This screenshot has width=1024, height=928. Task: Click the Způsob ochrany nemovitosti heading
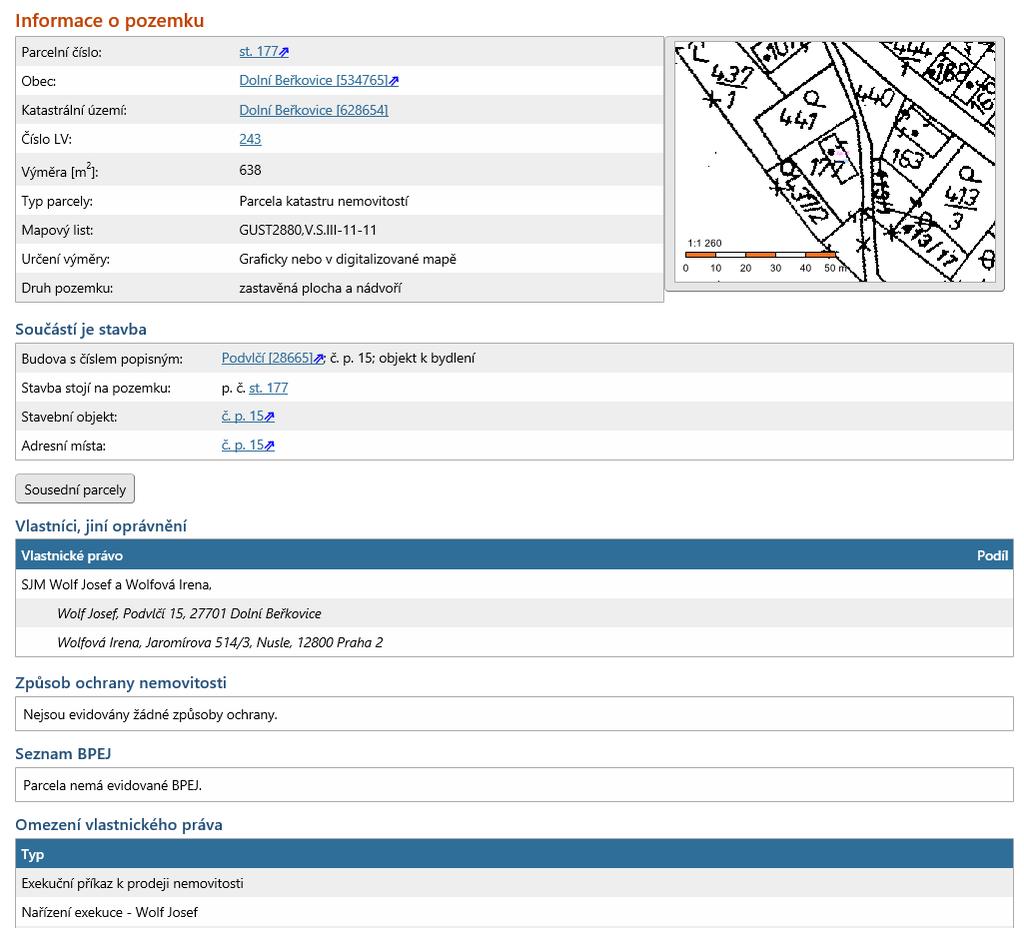121,682
